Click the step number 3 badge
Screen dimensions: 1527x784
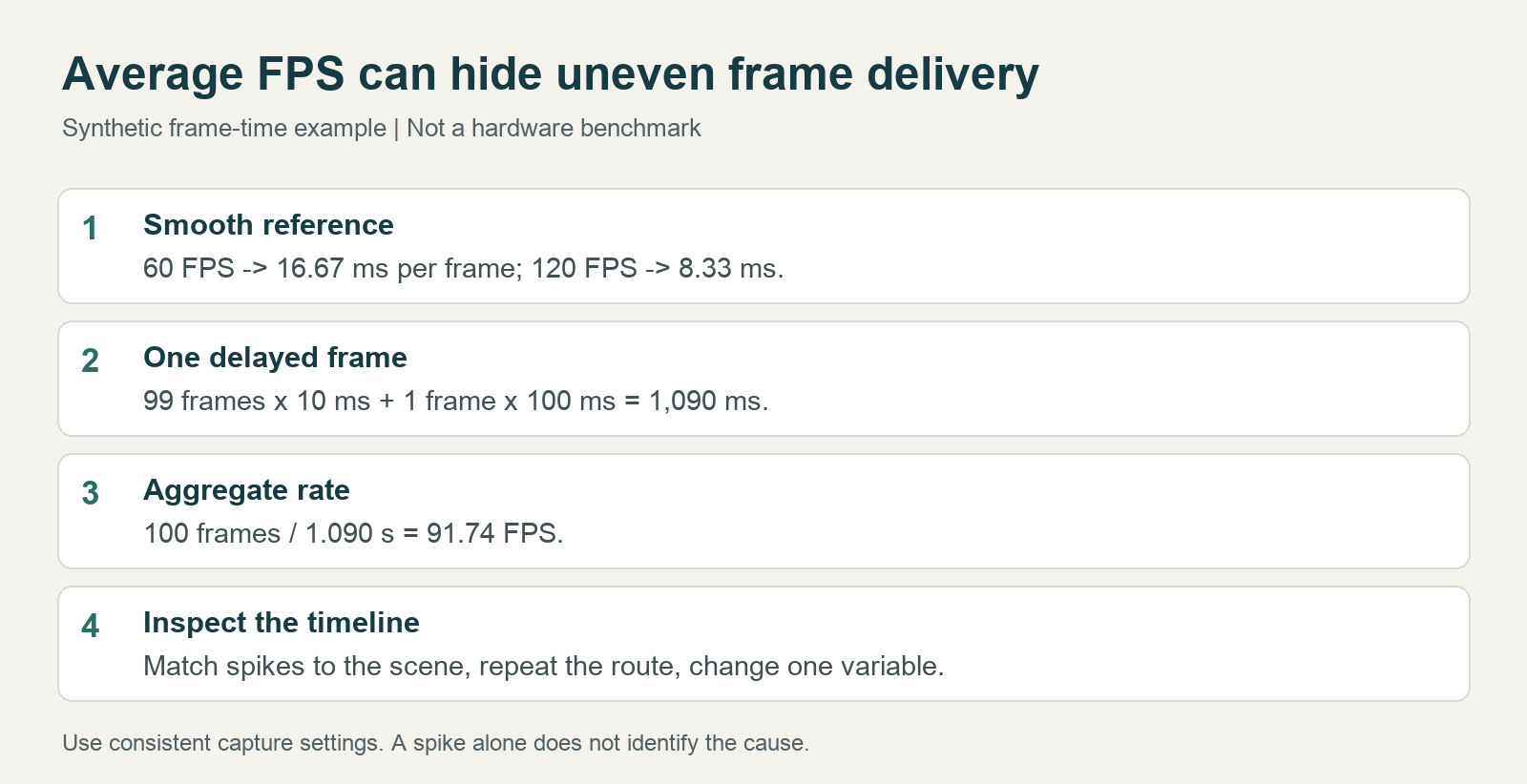[x=90, y=494]
